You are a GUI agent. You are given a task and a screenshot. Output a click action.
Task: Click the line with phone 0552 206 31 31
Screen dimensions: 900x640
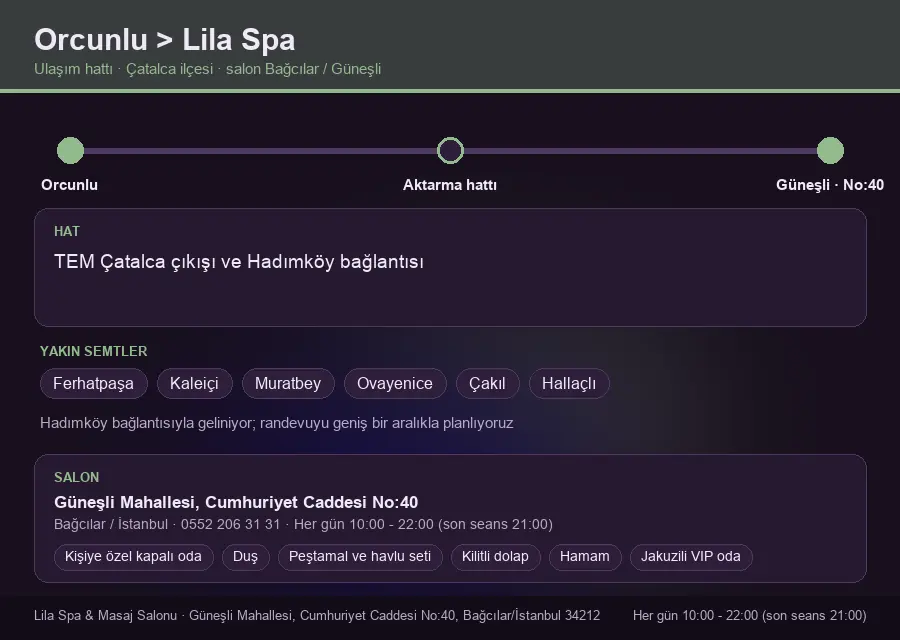pos(303,525)
